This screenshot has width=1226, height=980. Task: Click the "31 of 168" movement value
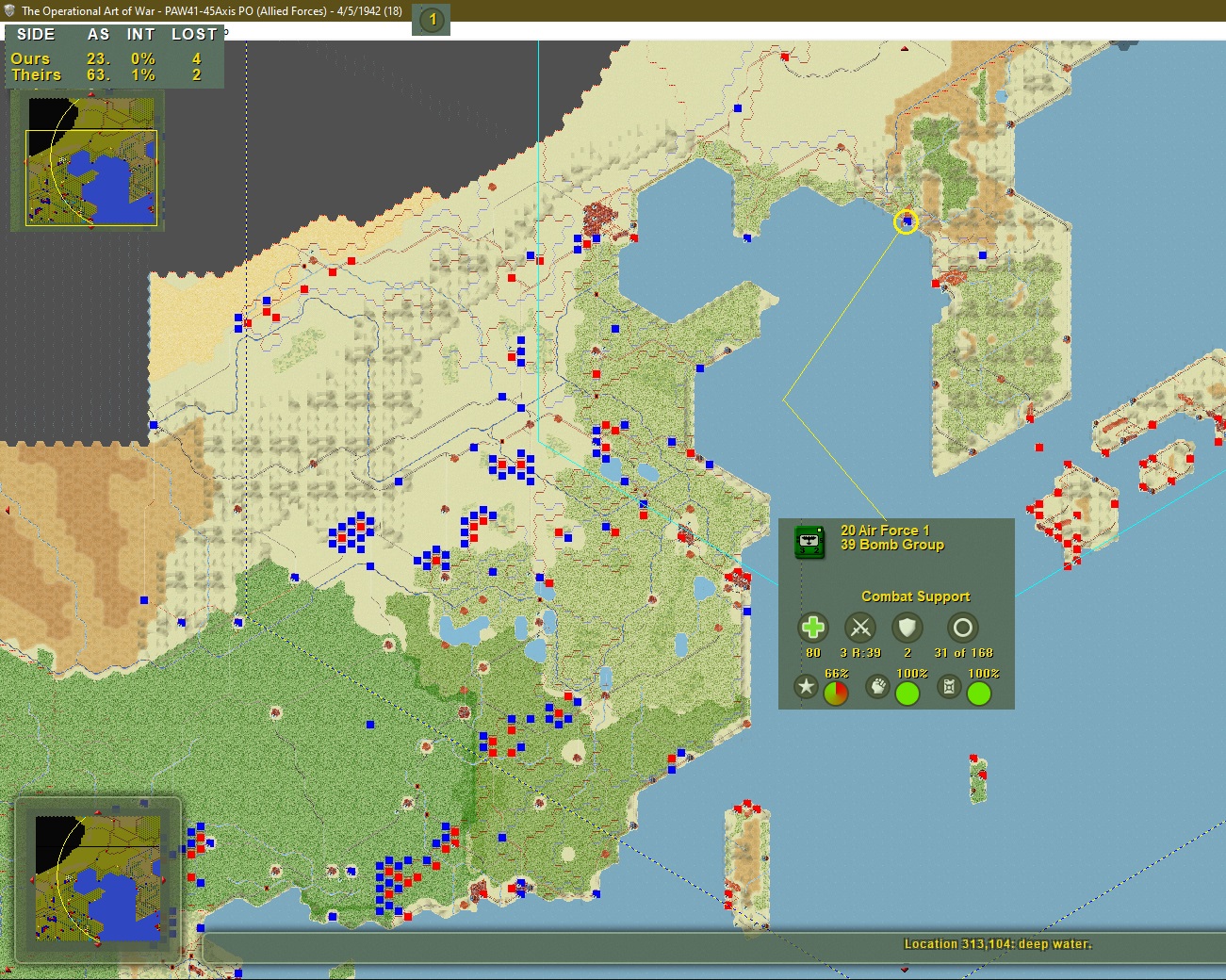pos(963,653)
